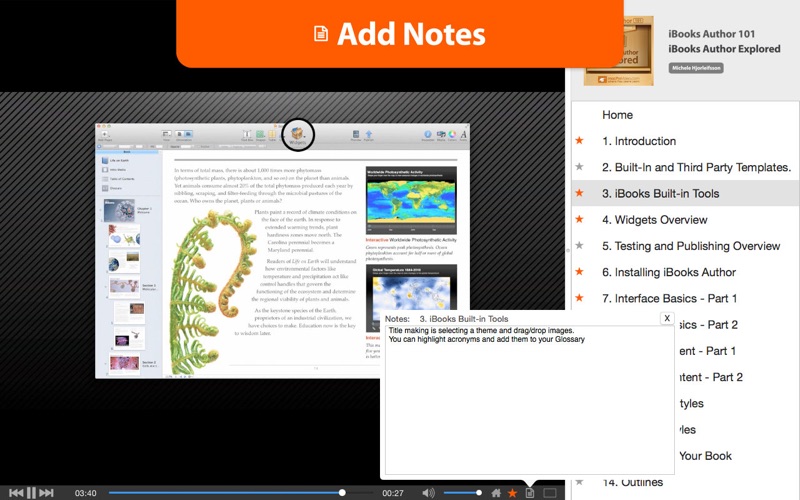Click into the notes text area
The height and width of the screenshot is (500, 800).
(529, 401)
